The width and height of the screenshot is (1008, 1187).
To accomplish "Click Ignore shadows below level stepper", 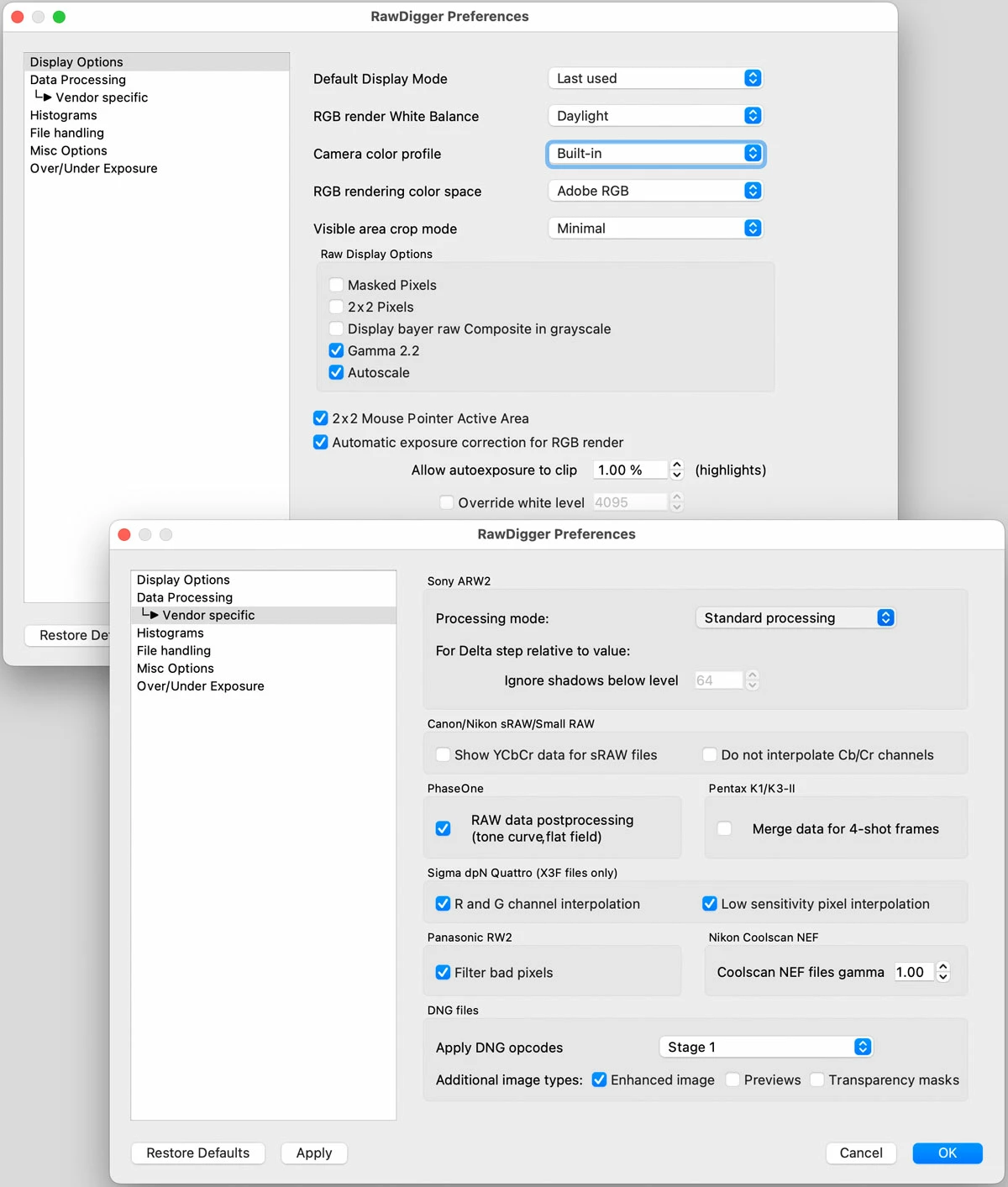I will pyautogui.click(x=753, y=680).
